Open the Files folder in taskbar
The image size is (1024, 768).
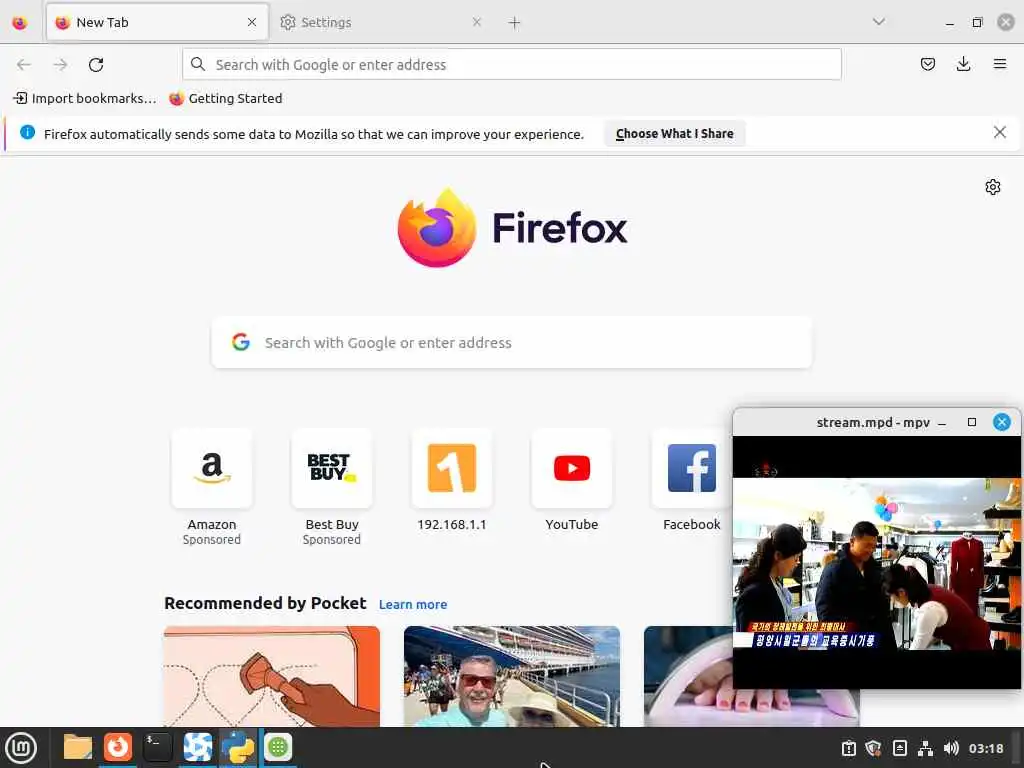coord(78,747)
